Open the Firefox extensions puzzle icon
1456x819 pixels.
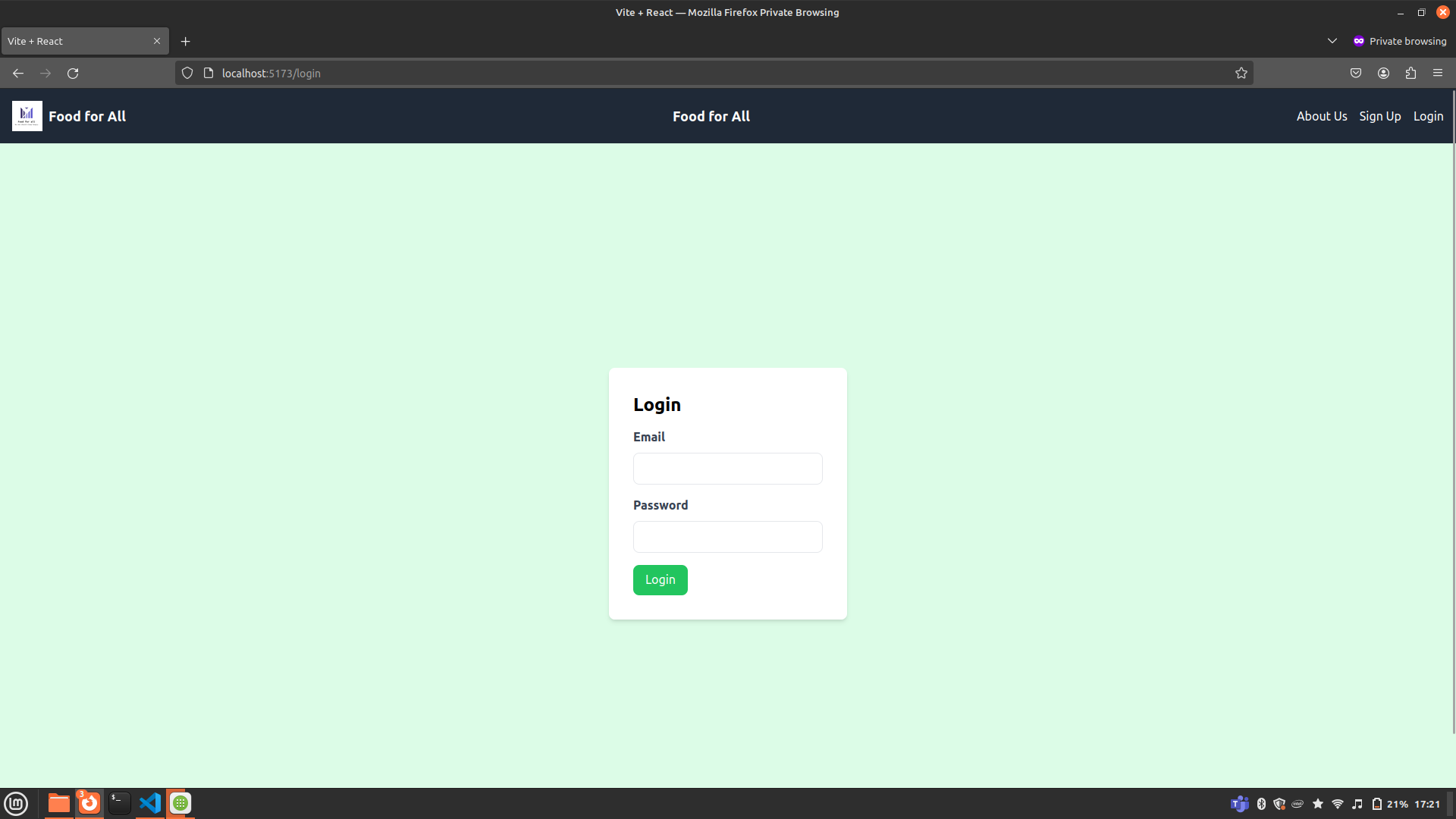point(1410,74)
